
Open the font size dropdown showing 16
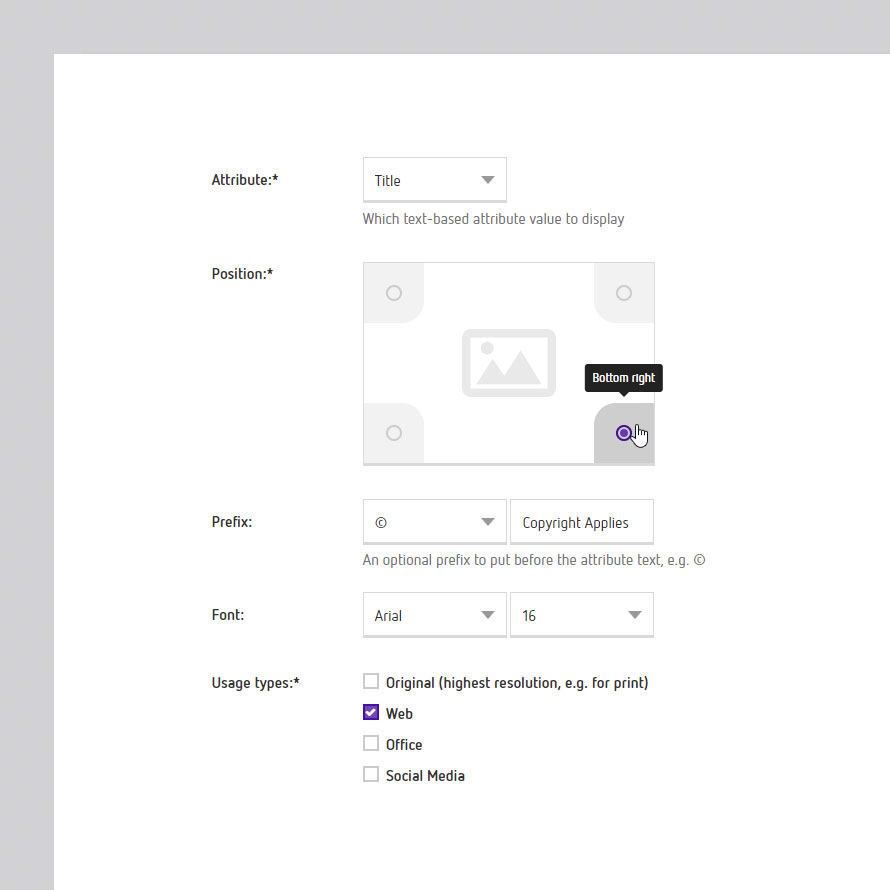pyautogui.click(x=582, y=615)
